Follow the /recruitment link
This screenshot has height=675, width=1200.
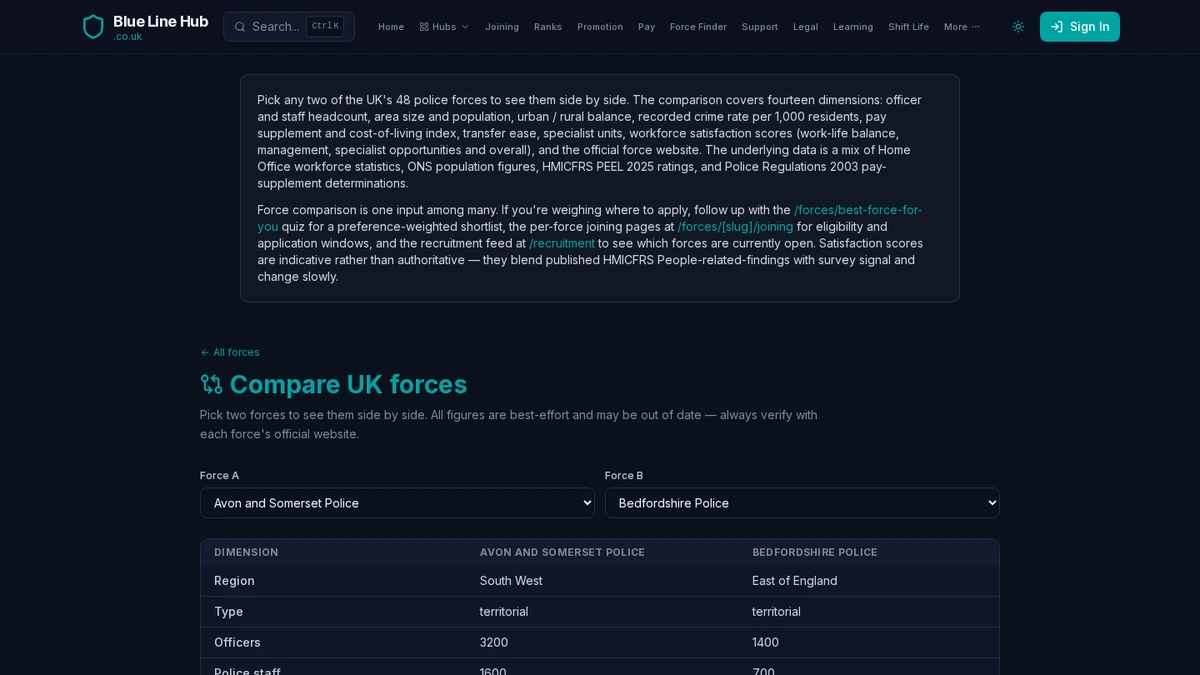coord(562,243)
